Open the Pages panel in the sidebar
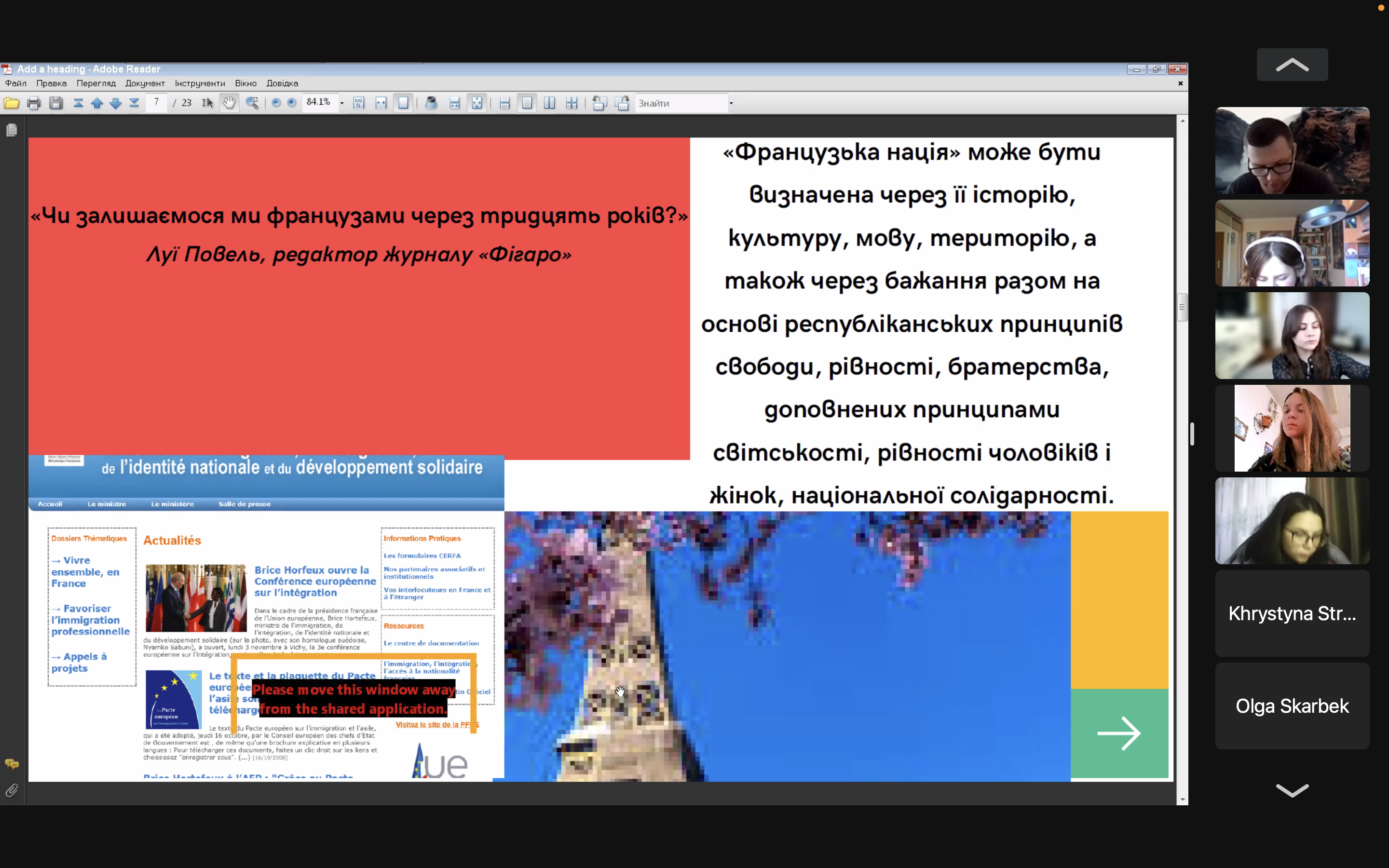 (x=12, y=130)
